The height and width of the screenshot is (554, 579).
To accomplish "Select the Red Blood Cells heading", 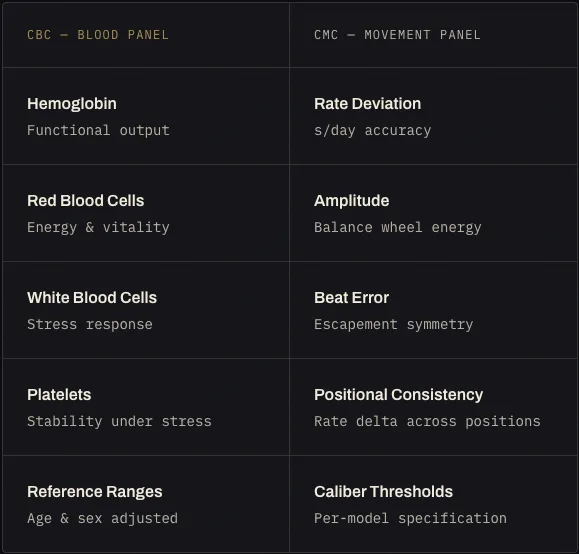I will (86, 201).
